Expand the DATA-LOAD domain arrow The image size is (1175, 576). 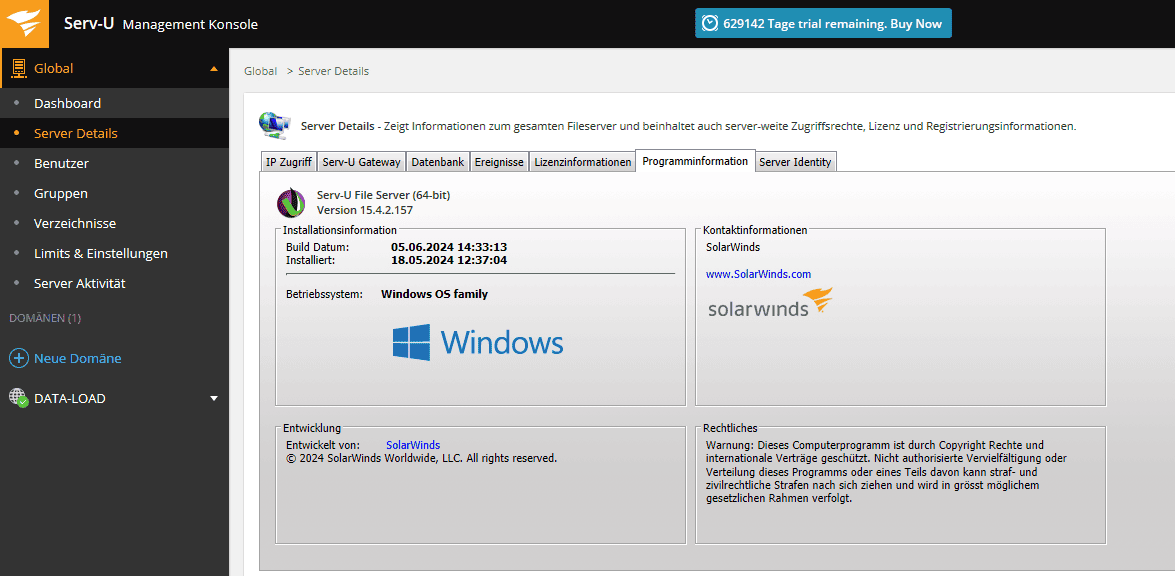[x=214, y=398]
